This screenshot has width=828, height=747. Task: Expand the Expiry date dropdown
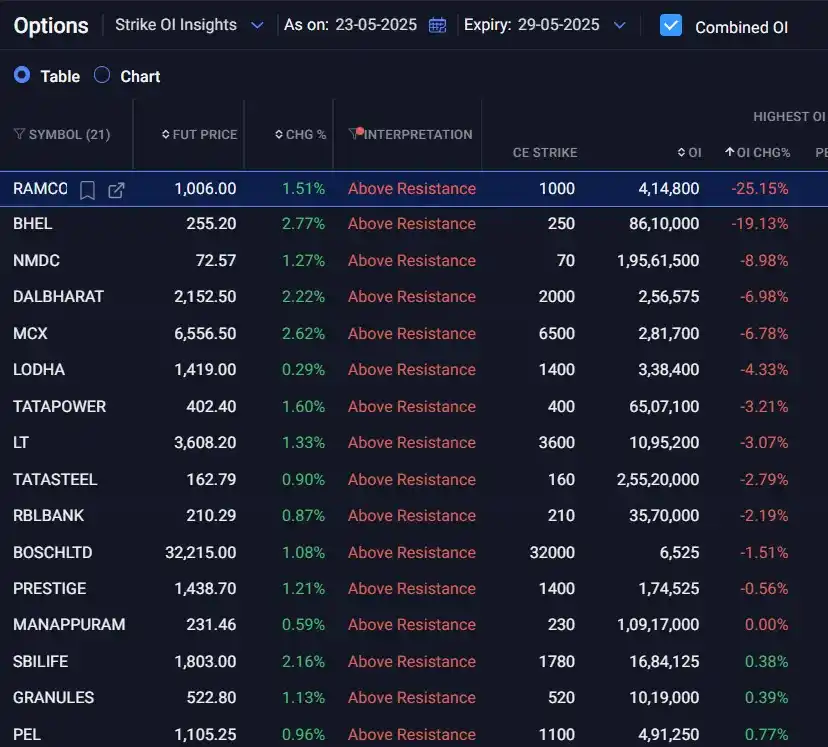(x=620, y=25)
